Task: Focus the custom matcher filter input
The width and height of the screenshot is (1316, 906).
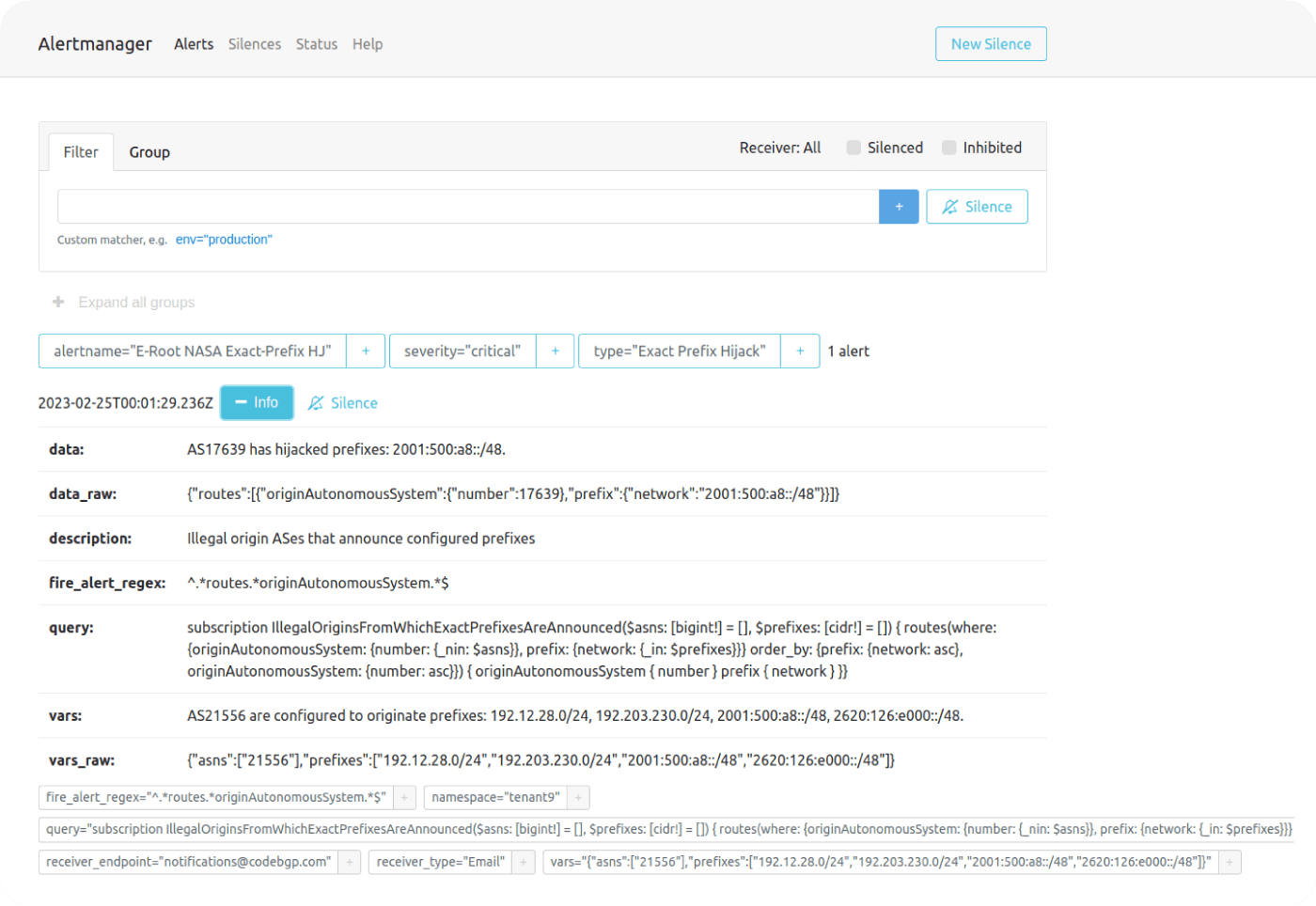Action: pyautogui.click(x=468, y=207)
